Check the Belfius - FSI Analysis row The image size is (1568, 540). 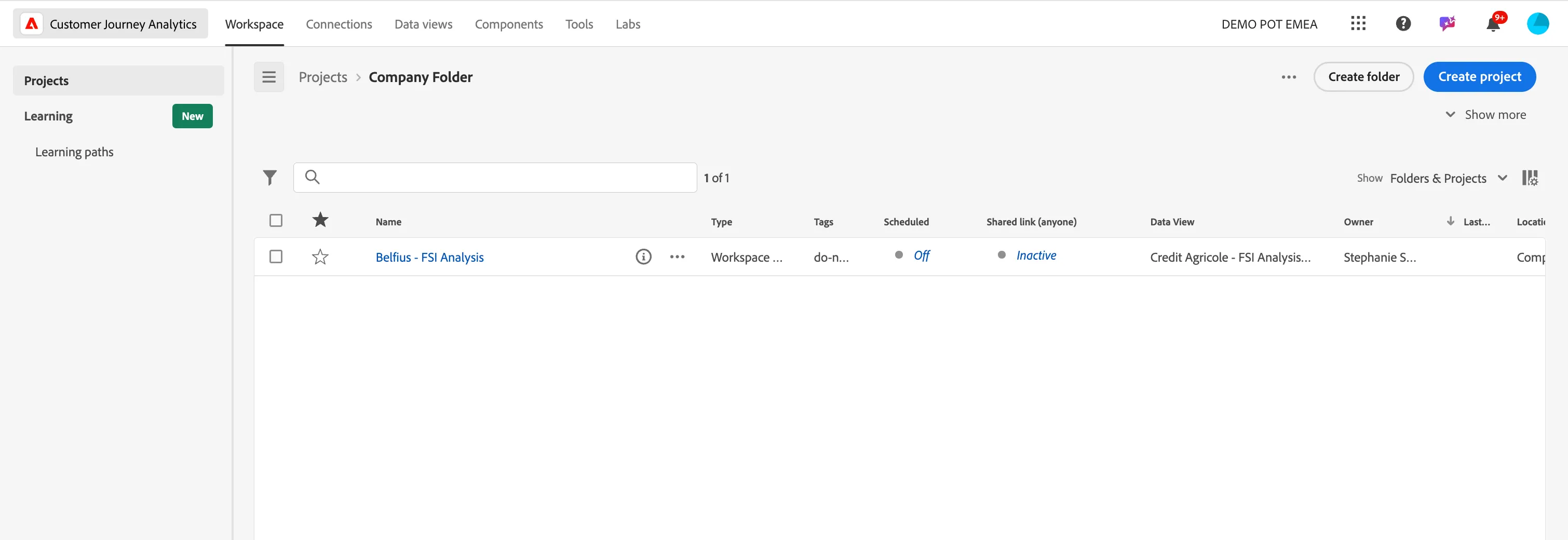276,257
